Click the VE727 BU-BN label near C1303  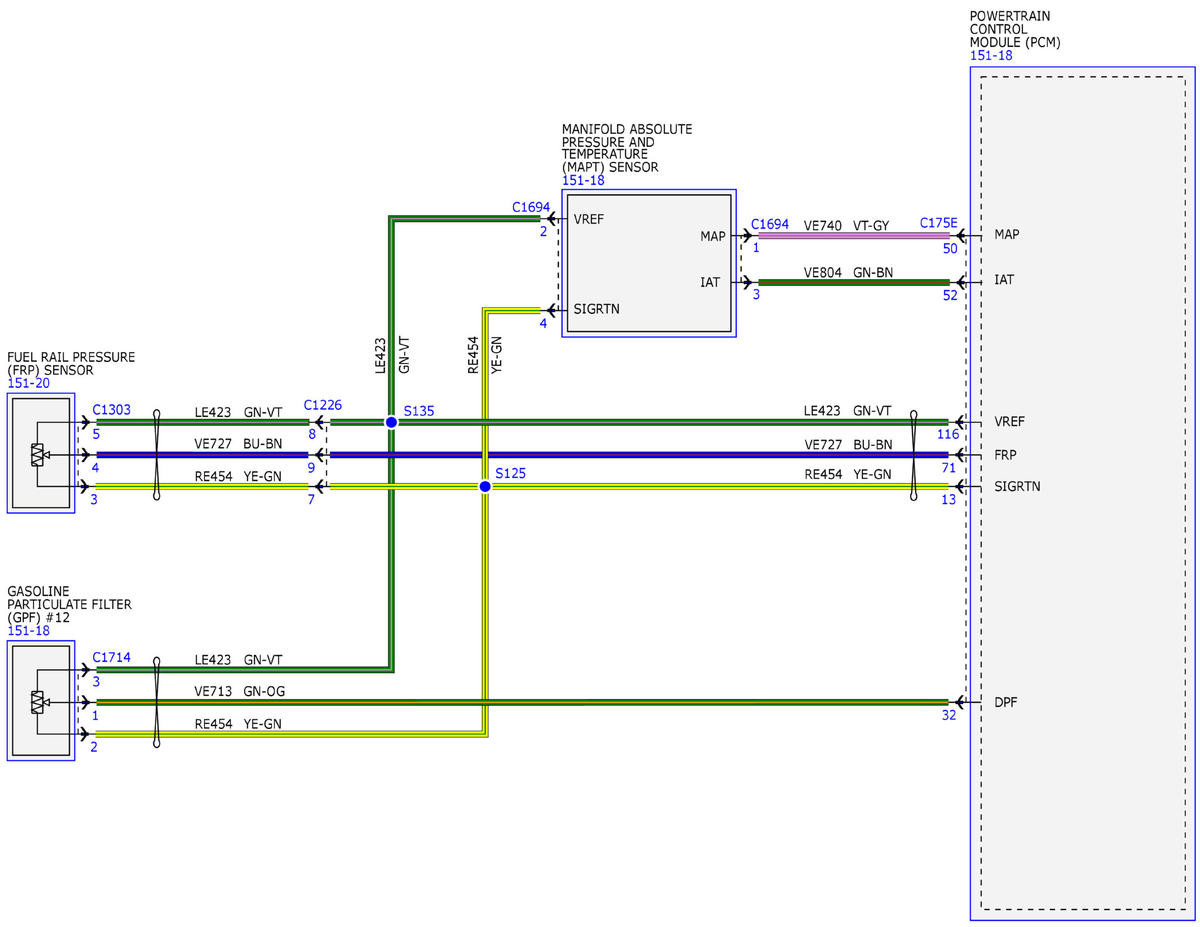(238, 444)
